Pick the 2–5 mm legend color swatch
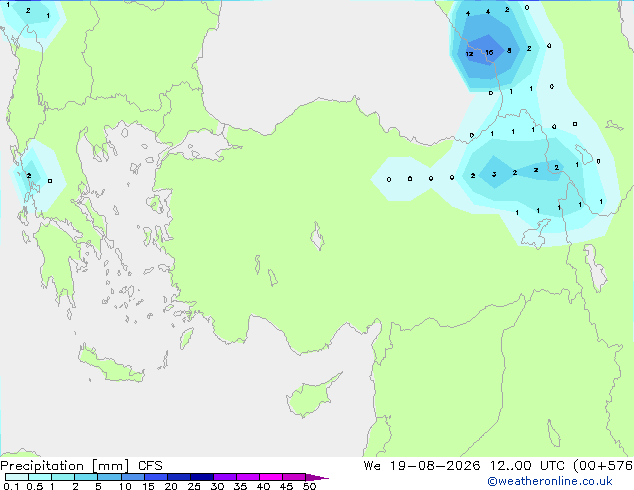634x490 pixels. [x=86, y=477]
